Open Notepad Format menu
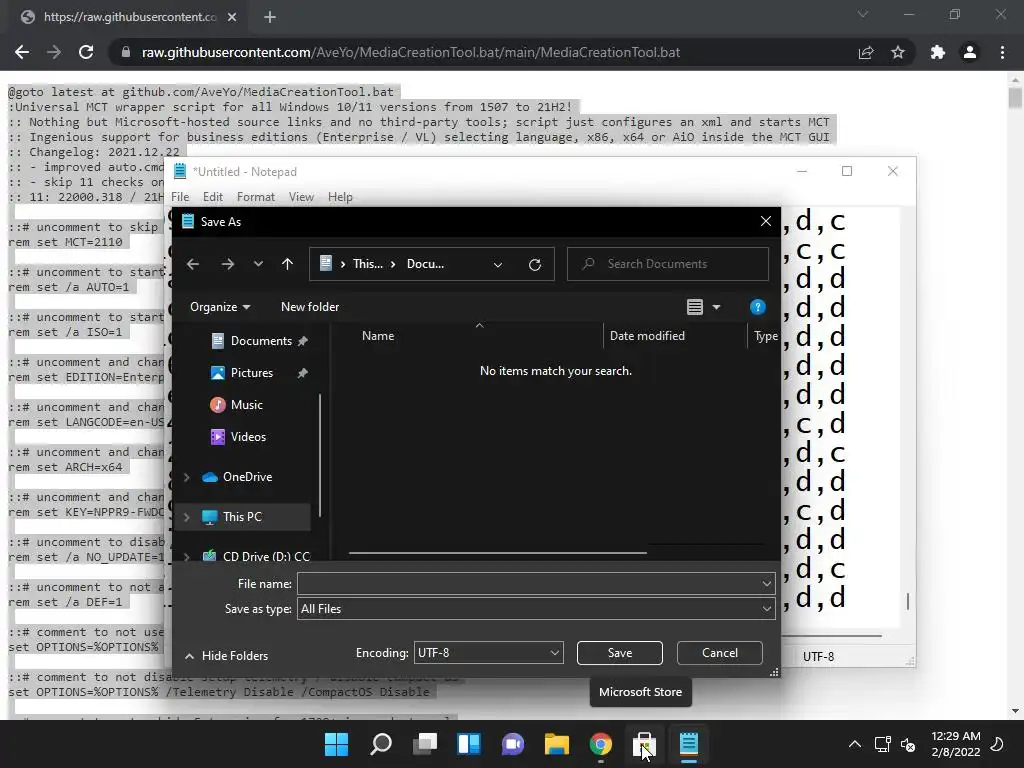The height and width of the screenshot is (768, 1024). pos(255,197)
